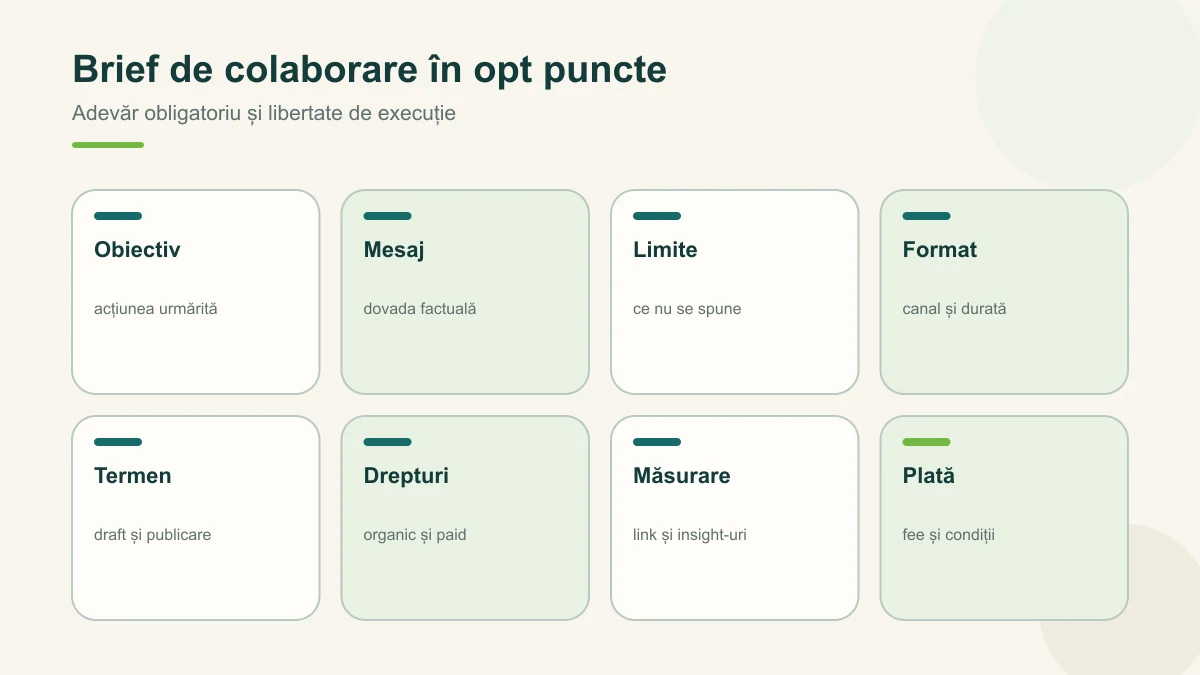Select the 'Plată' card heading
The image size is (1200, 675).
coord(928,476)
